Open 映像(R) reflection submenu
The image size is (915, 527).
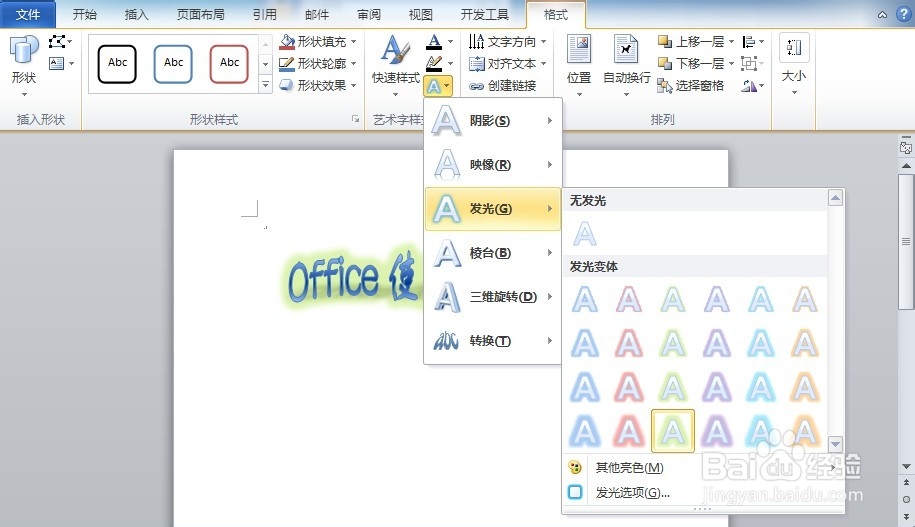pos(493,165)
